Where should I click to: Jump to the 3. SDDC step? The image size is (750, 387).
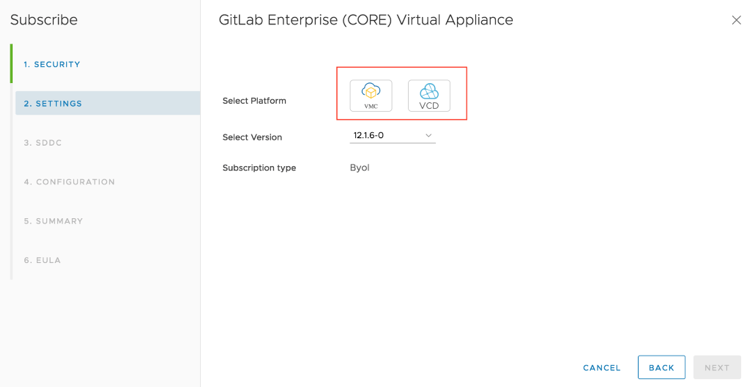43,143
